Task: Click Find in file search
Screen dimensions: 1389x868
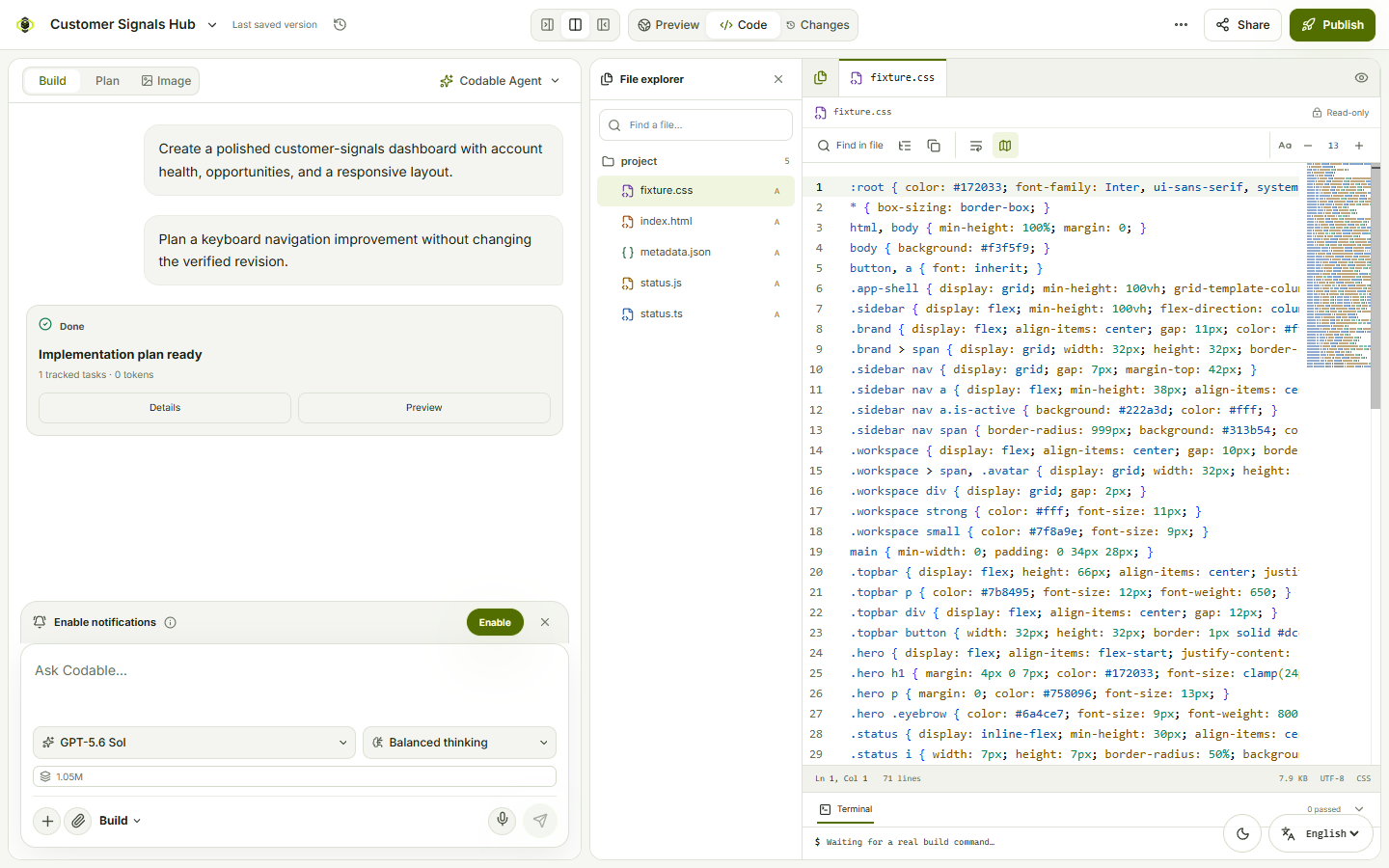Action: coord(850,146)
